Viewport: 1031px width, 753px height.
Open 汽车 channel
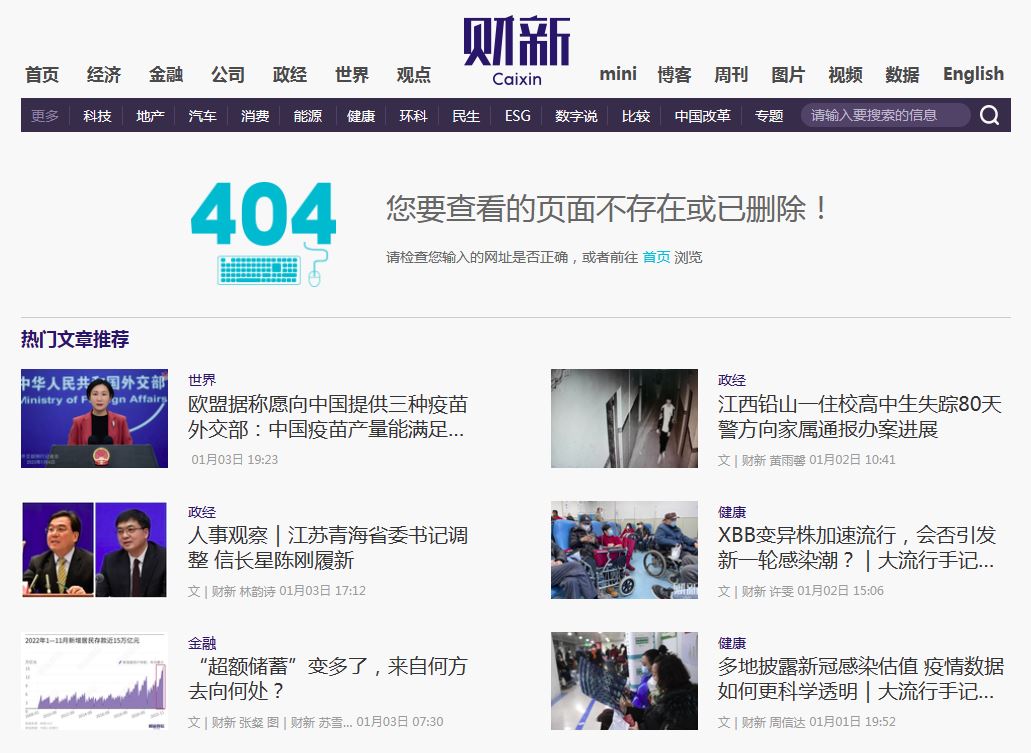[203, 116]
